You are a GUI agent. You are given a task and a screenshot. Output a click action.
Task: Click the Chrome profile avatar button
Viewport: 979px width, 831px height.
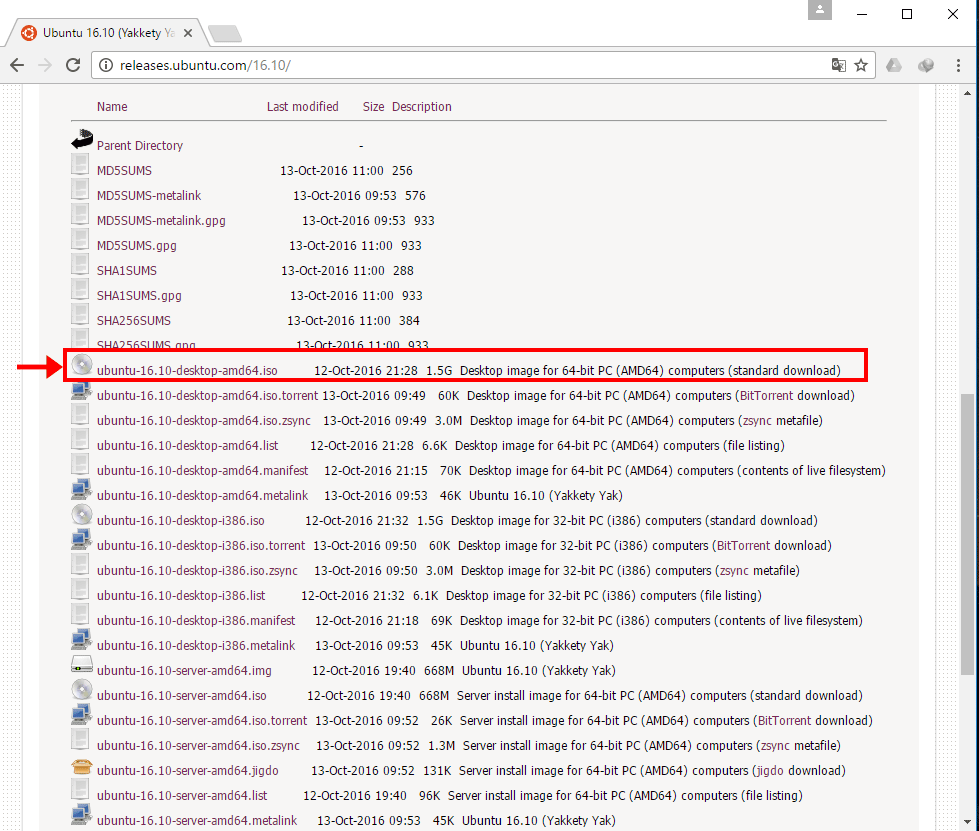pos(820,10)
